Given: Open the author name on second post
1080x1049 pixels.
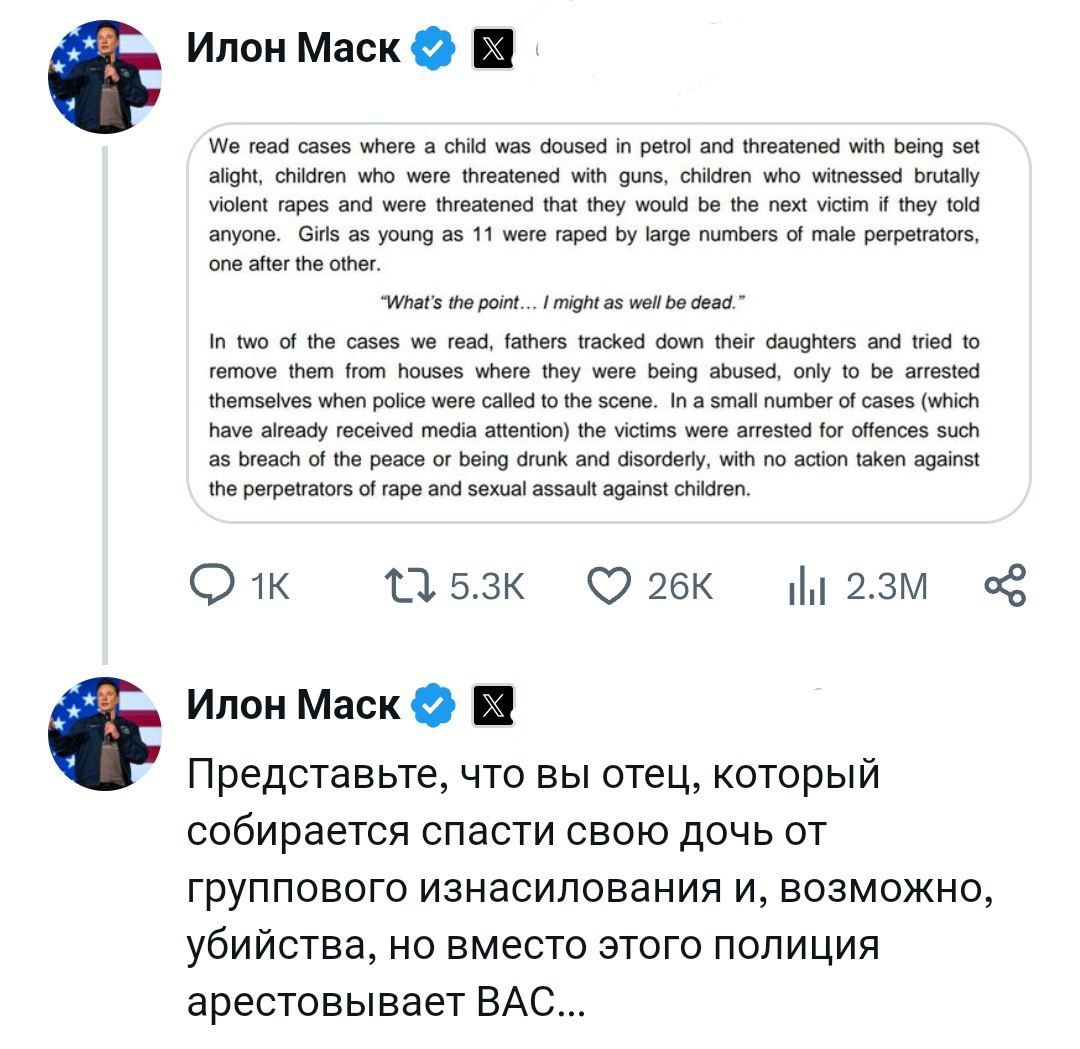Looking at the screenshot, I should pyautogui.click(x=295, y=706).
